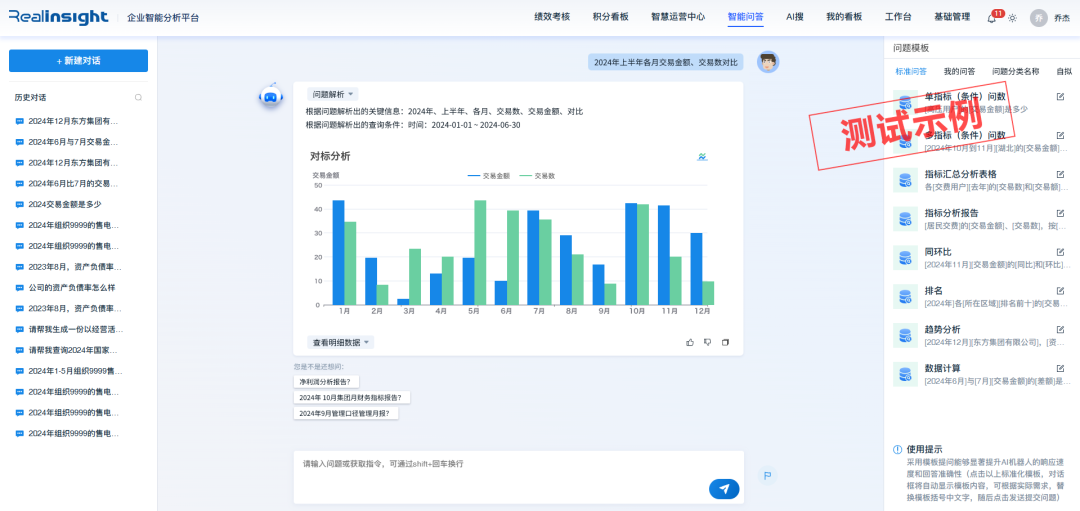This screenshot has width=1080, height=511.
Task: Edit the 指标分析报告 template
Action: [1060, 213]
